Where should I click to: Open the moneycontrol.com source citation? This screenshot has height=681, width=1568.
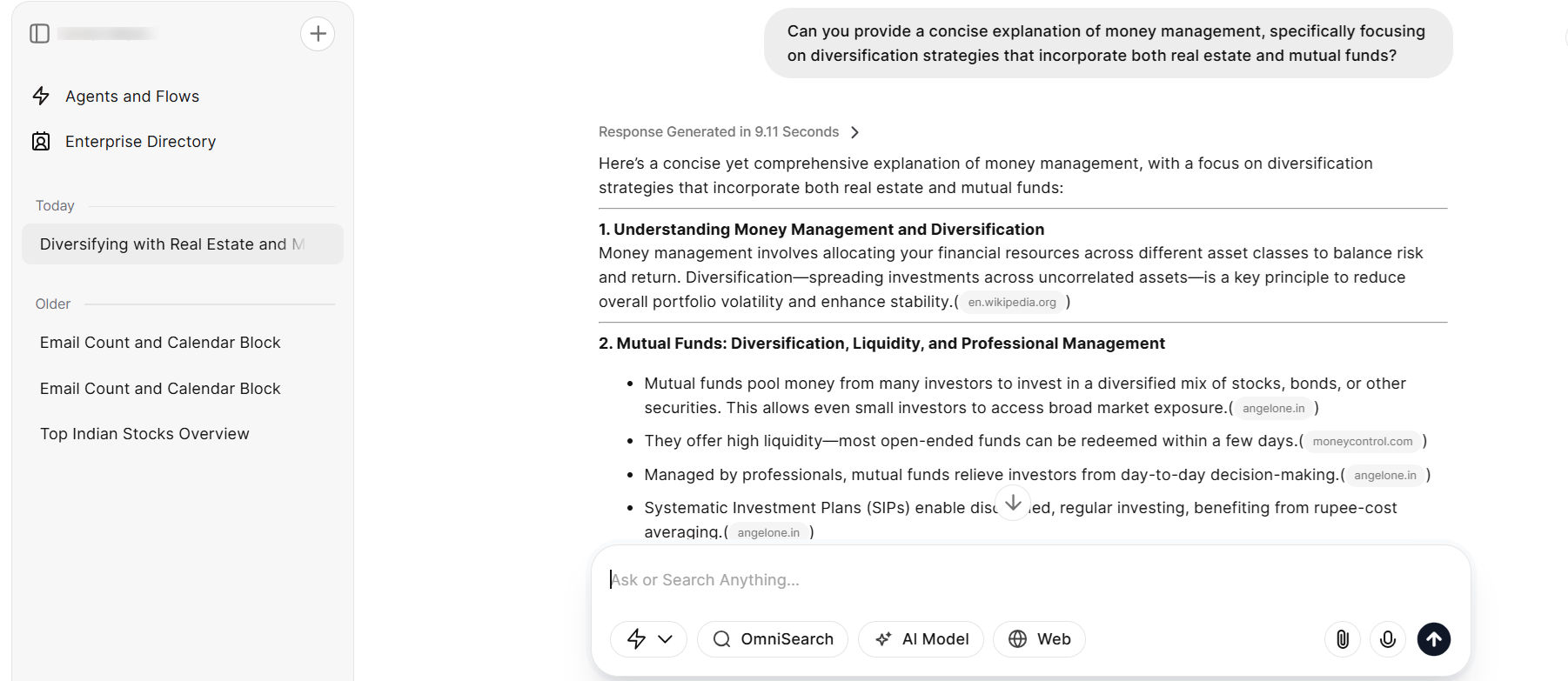tap(1362, 441)
